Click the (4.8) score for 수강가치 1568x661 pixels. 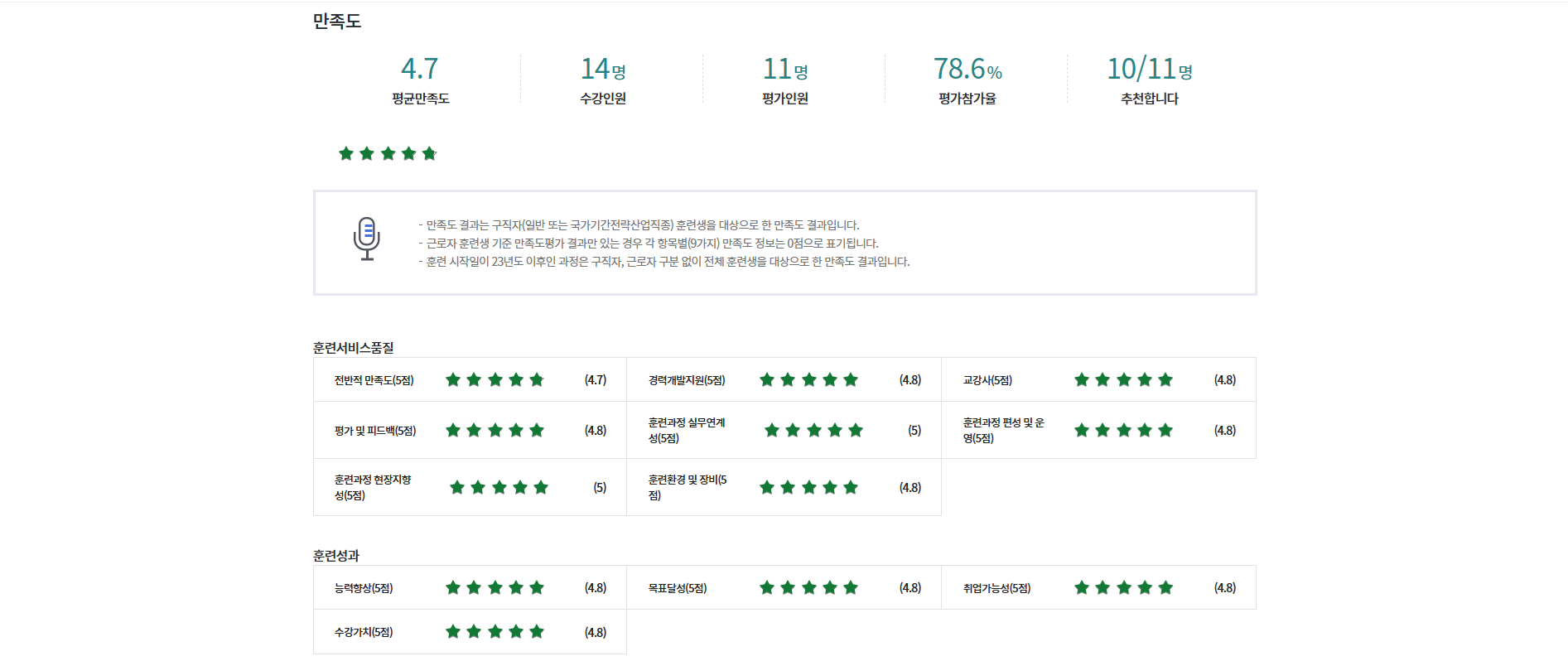[x=596, y=633]
